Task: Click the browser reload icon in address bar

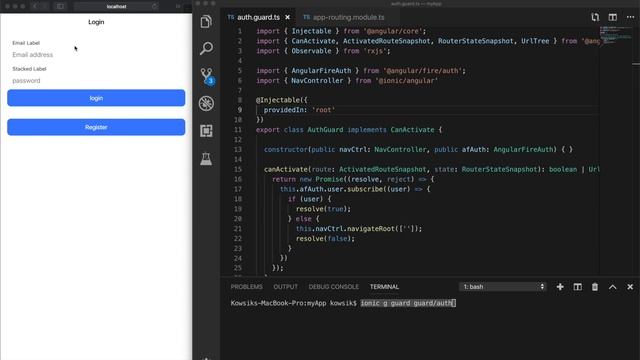Action: [x=155, y=6]
